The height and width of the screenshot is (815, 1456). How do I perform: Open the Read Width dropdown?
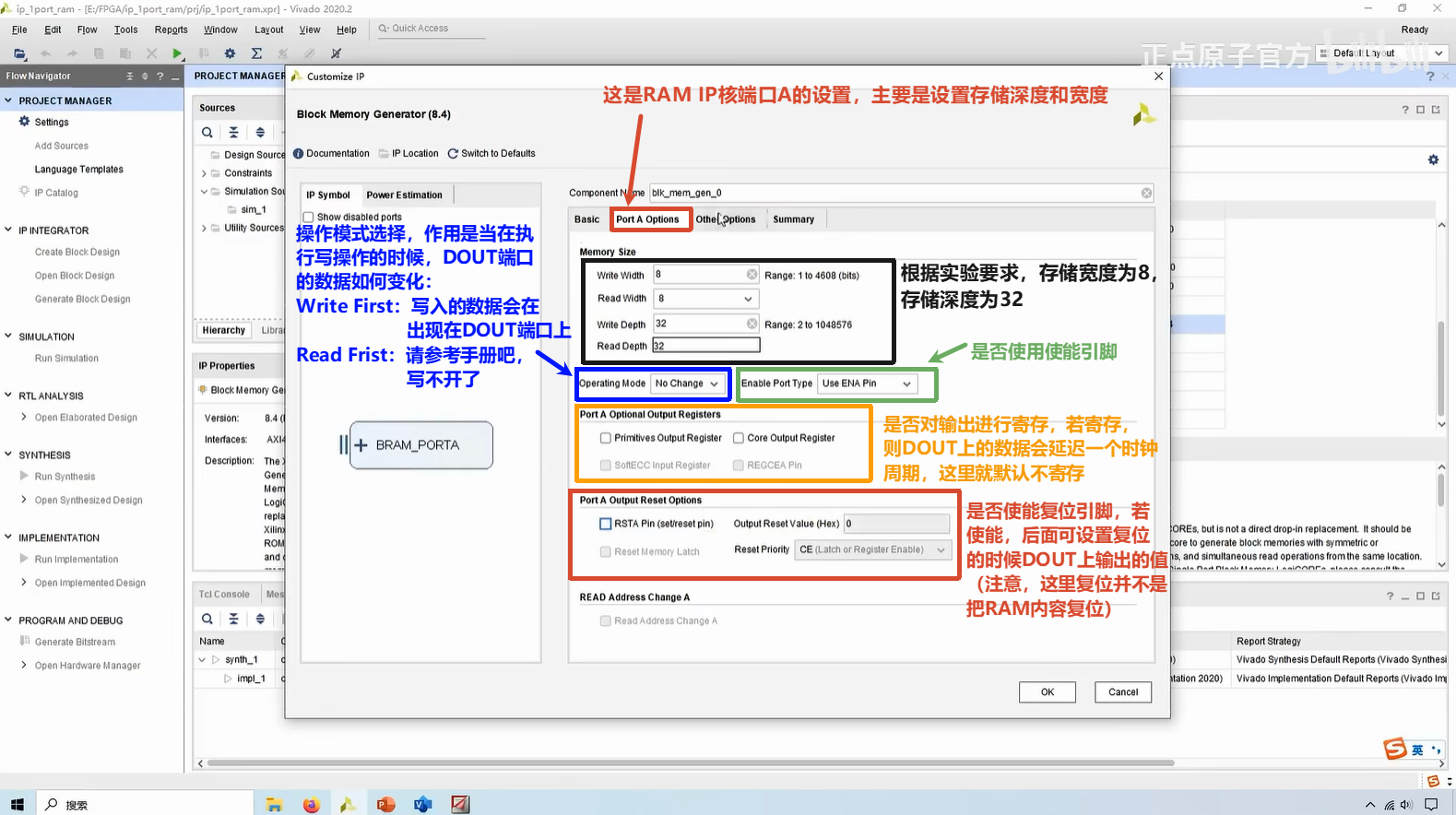706,299
